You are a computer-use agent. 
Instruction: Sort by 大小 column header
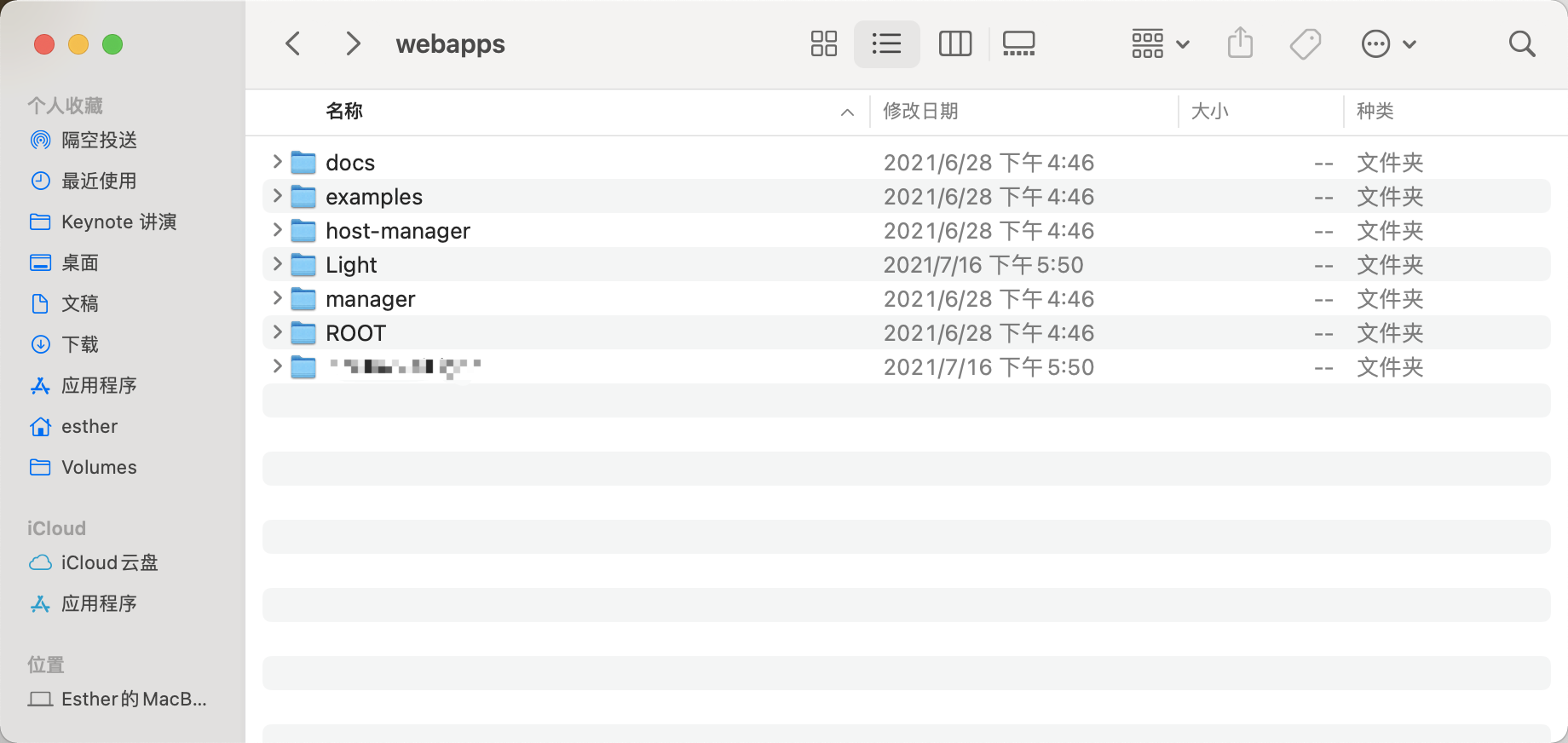click(1209, 111)
